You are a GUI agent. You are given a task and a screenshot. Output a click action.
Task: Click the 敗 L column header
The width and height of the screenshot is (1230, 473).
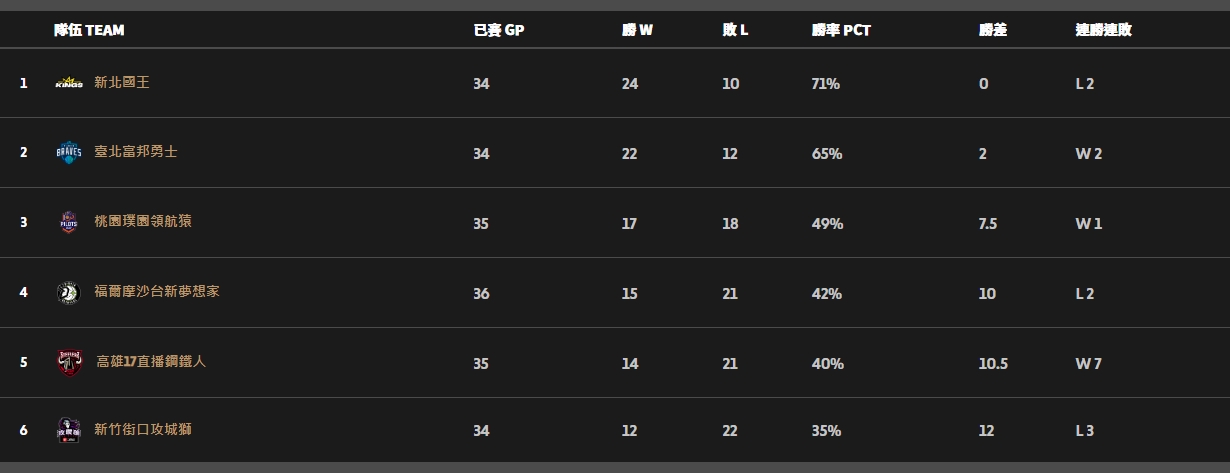click(735, 30)
